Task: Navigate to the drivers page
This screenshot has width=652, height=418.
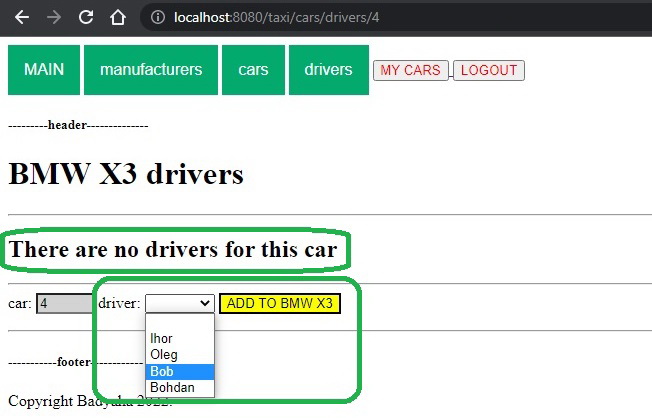Action: (x=328, y=70)
